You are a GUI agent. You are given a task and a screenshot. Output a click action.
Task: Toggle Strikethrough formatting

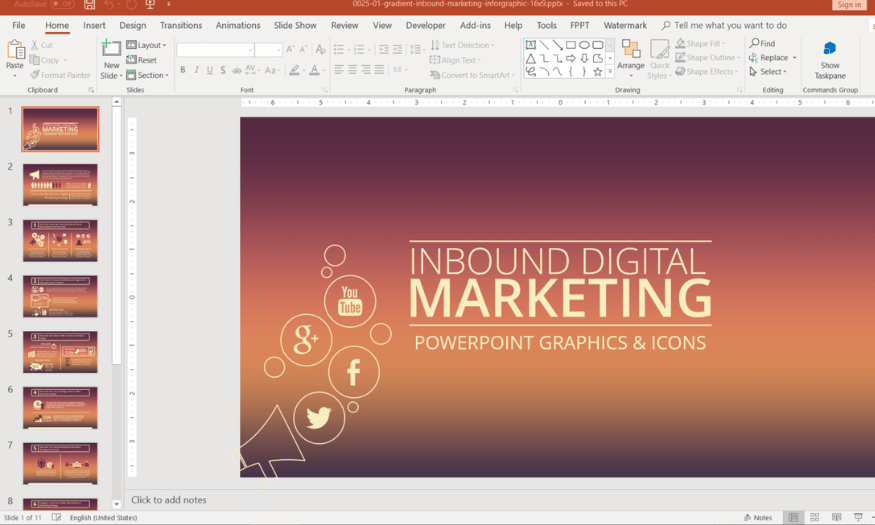coord(237,70)
